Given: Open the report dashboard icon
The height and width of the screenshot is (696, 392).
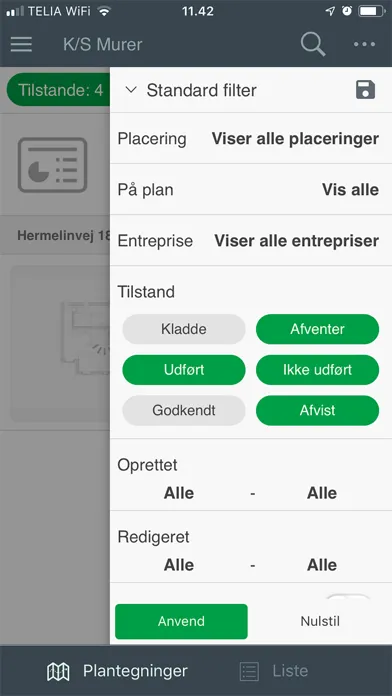Looking at the screenshot, I should click(x=52, y=165).
